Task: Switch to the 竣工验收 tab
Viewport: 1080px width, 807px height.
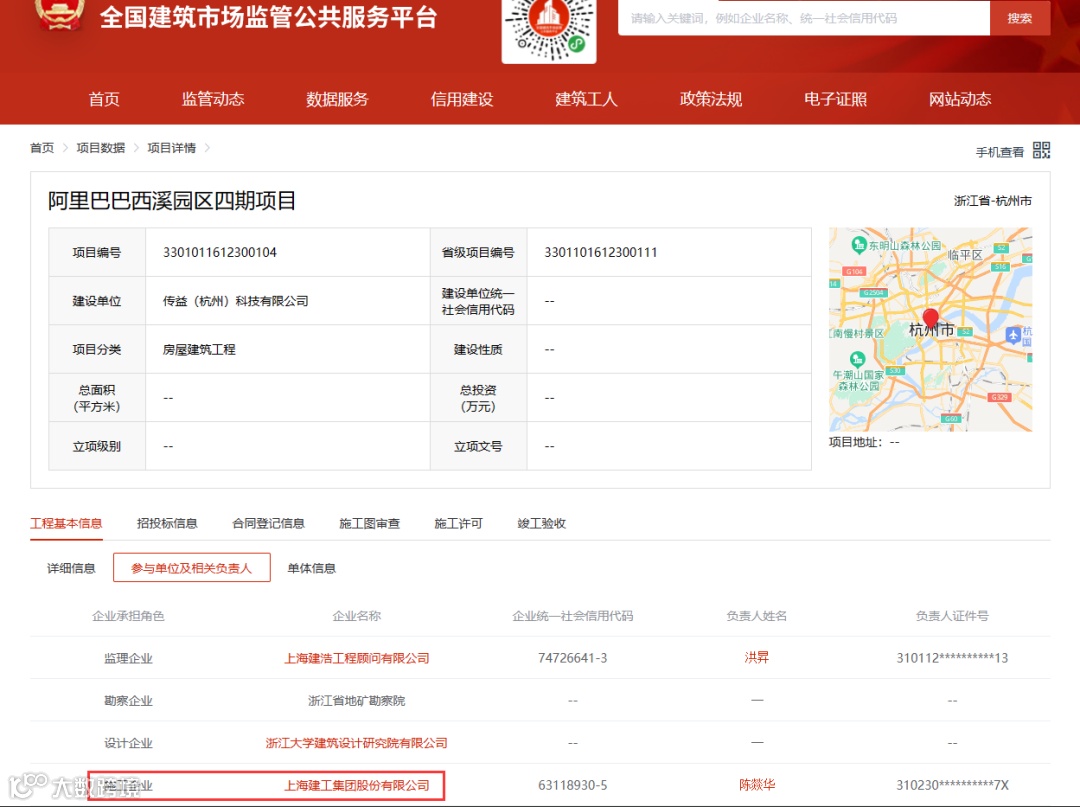Action: tap(542, 523)
